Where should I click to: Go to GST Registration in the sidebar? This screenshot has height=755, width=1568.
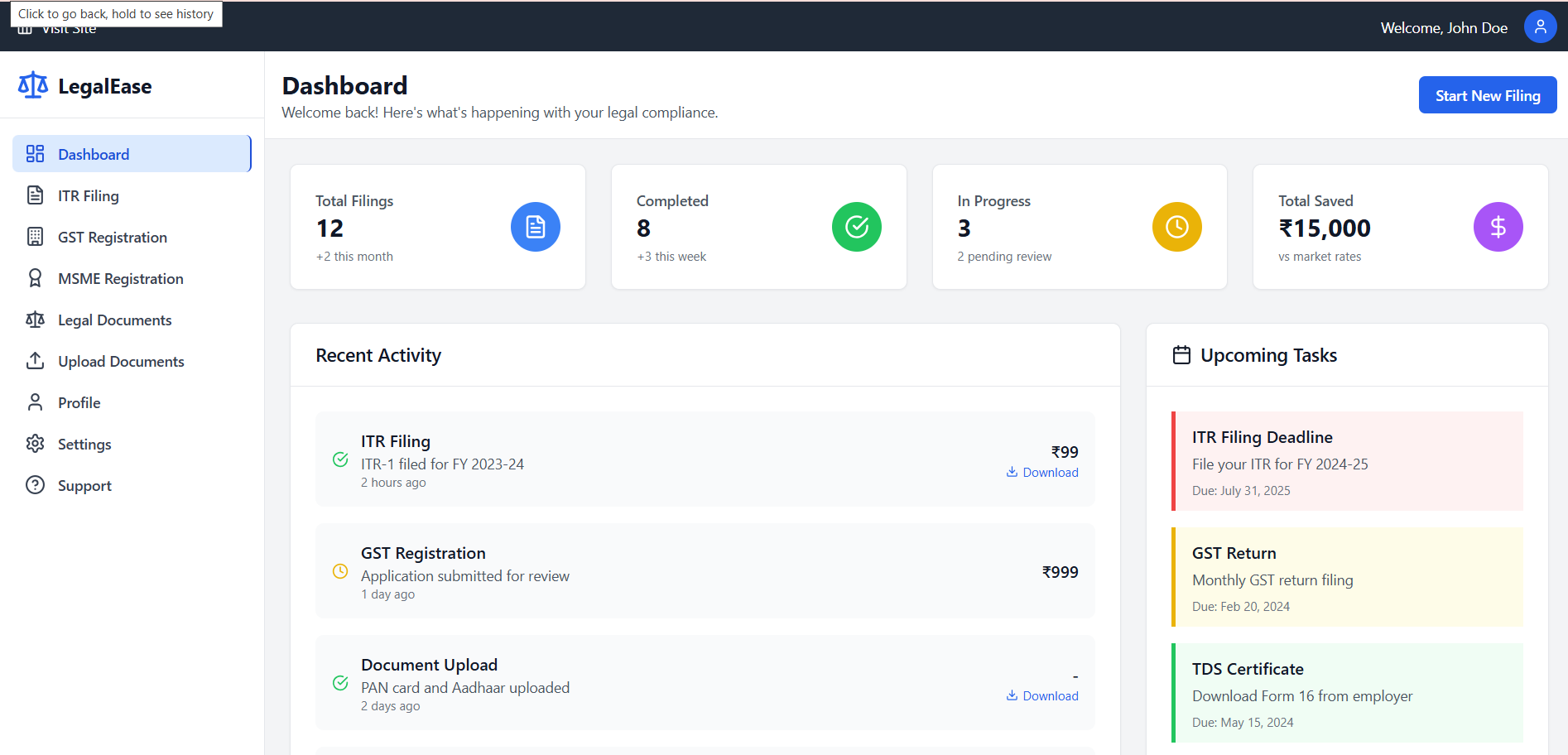pos(112,238)
